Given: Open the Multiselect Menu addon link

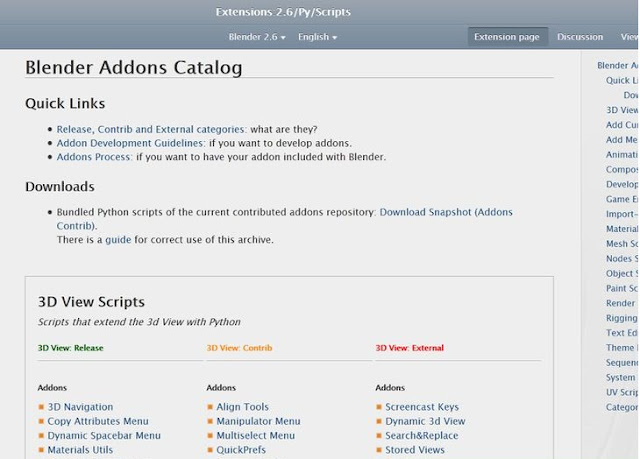Looking at the screenshot, I should [255, 435].
